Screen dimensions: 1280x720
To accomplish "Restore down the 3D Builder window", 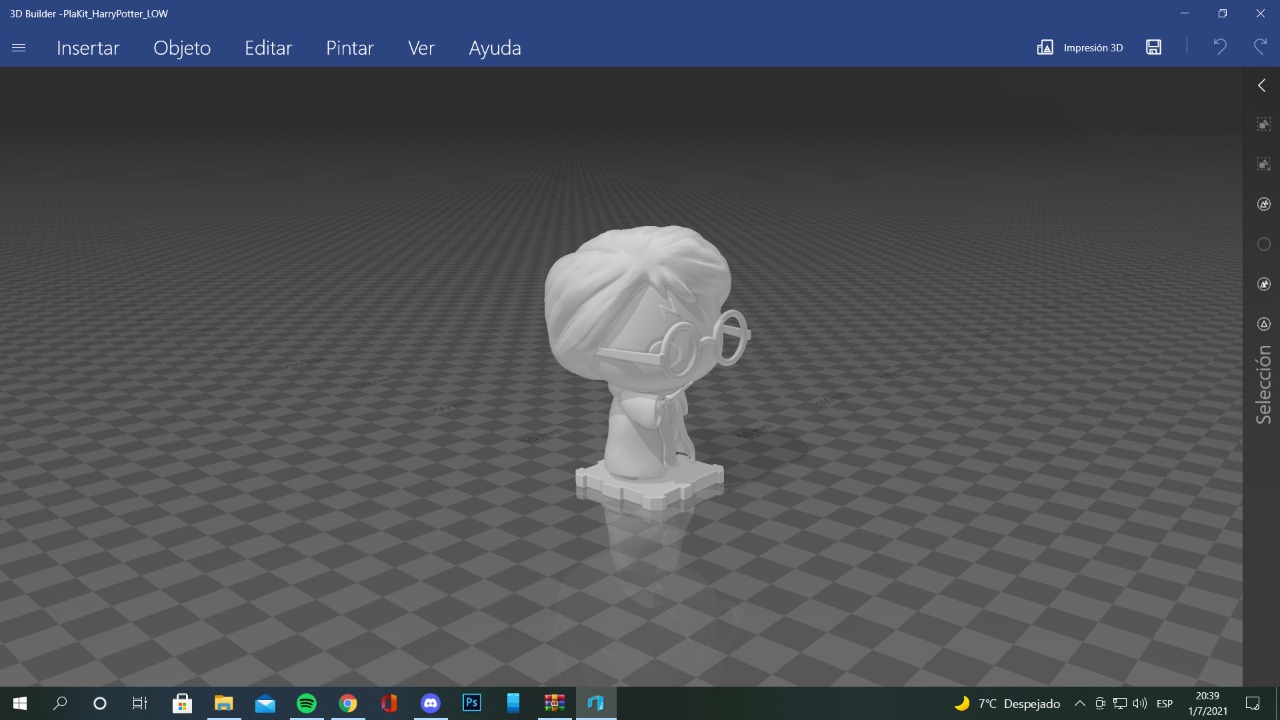I will point(1222,13).
